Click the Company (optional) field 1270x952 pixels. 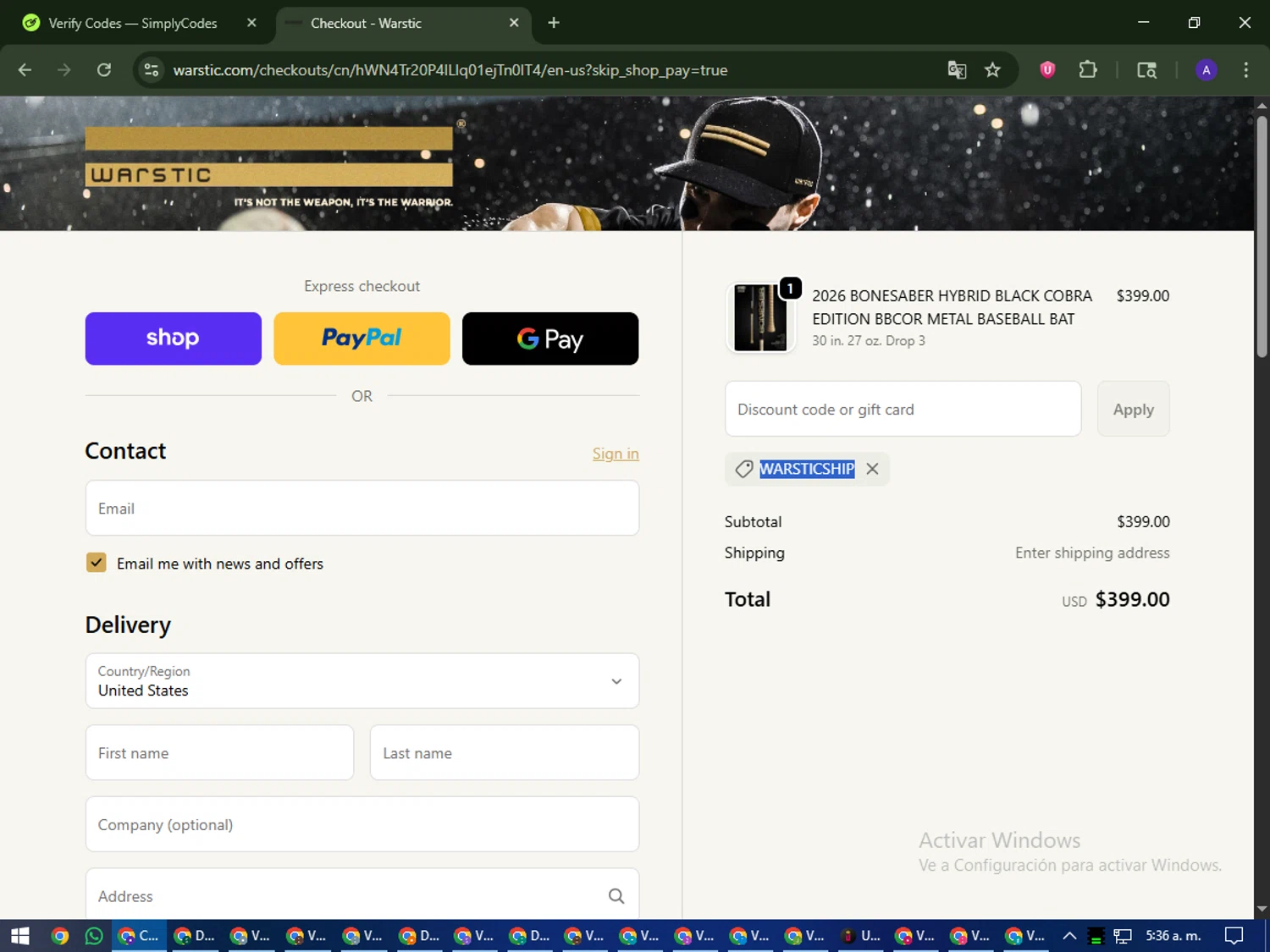tap(362, 824)
